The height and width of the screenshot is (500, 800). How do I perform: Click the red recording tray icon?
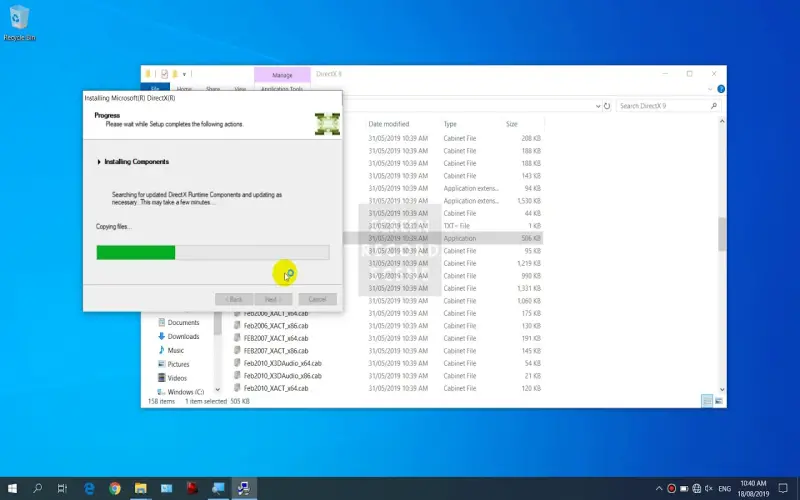coord(671,488)
